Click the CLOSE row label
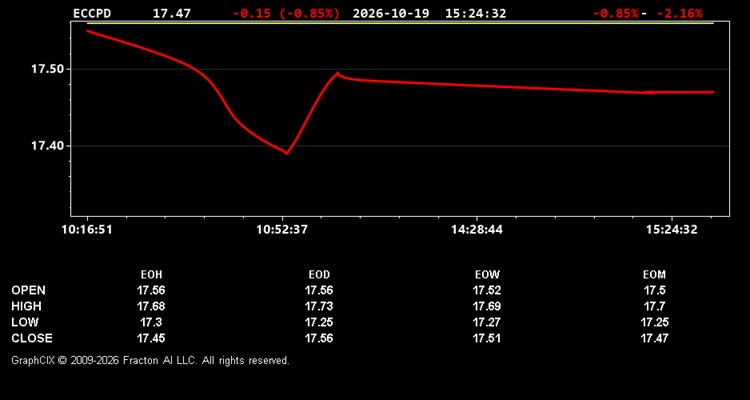Image resolution: width=750 pixels, height=400 pixels. [x=32, y=338]
